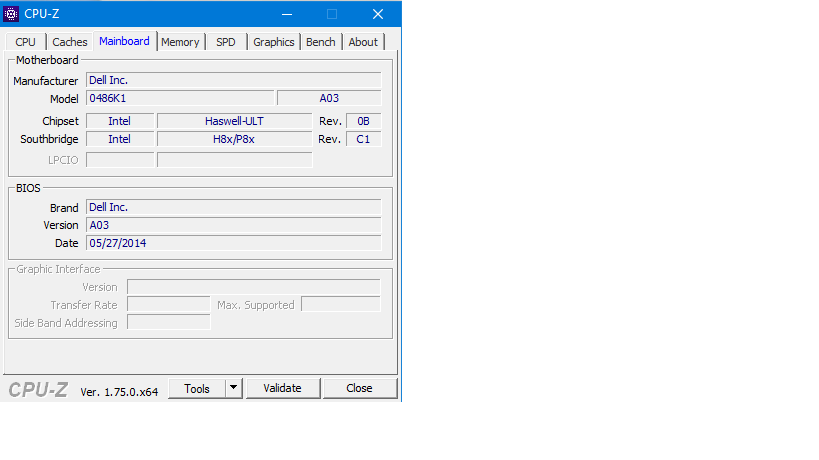The width and height of the screenshot is (819, 460).
Task: Click the Chipset Haswell-ULT field
Action: (x=234, y=121)
